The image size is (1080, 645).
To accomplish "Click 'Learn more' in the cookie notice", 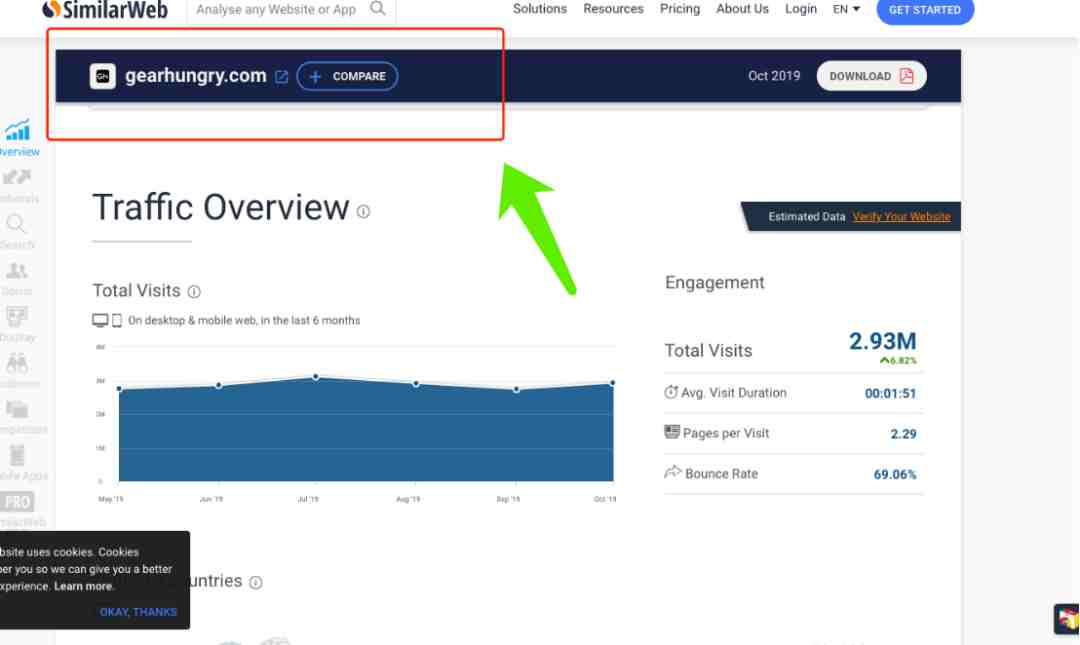I will [83, 586].
